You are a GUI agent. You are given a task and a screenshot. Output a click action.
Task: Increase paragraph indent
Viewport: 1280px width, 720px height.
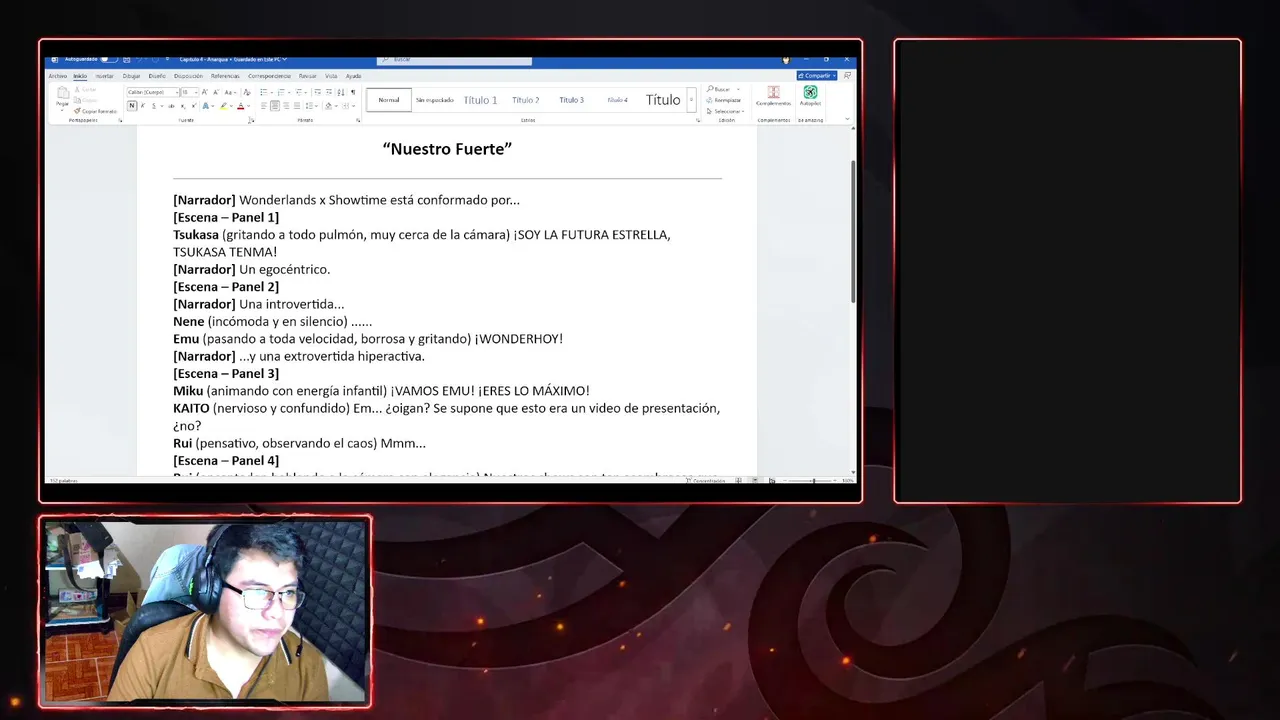point(329,92)
